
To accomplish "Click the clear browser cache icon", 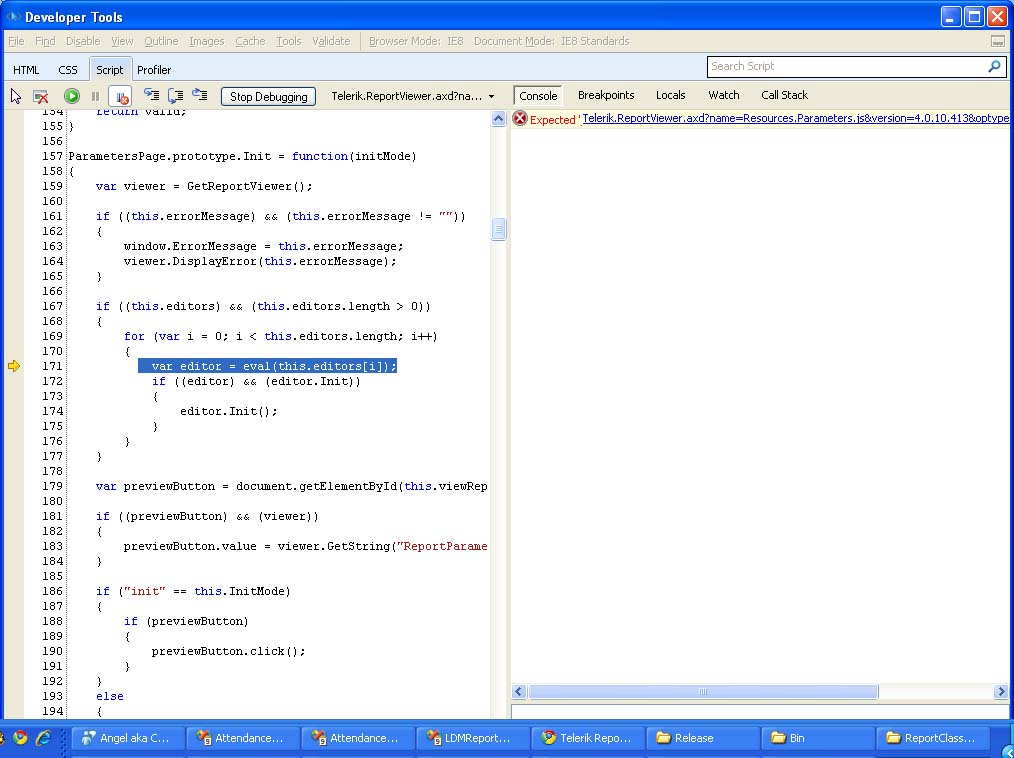I will (x=41, y=96).
